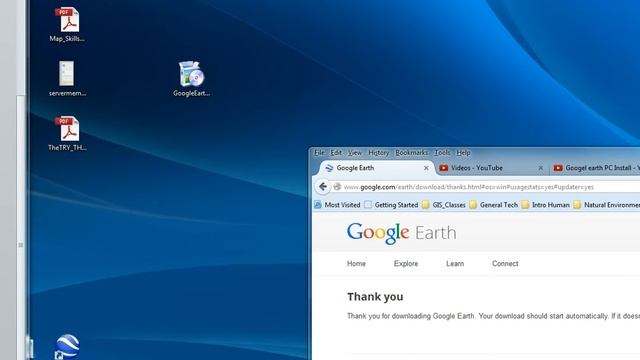
Task: Open the Learn page link
Action: click(455, 264)
